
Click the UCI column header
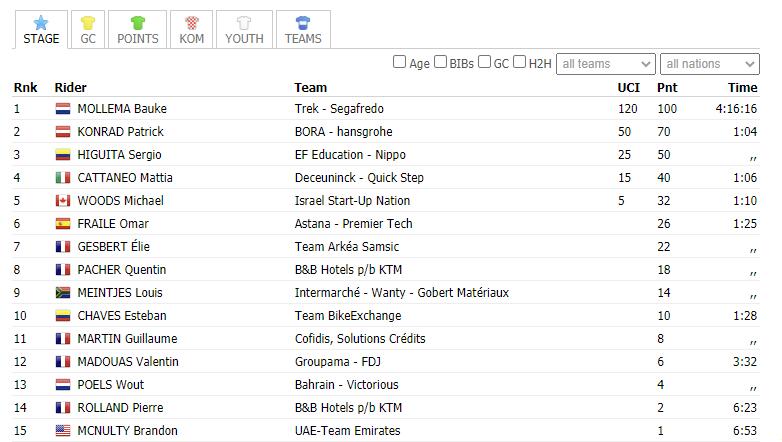[x=628, y=88]
